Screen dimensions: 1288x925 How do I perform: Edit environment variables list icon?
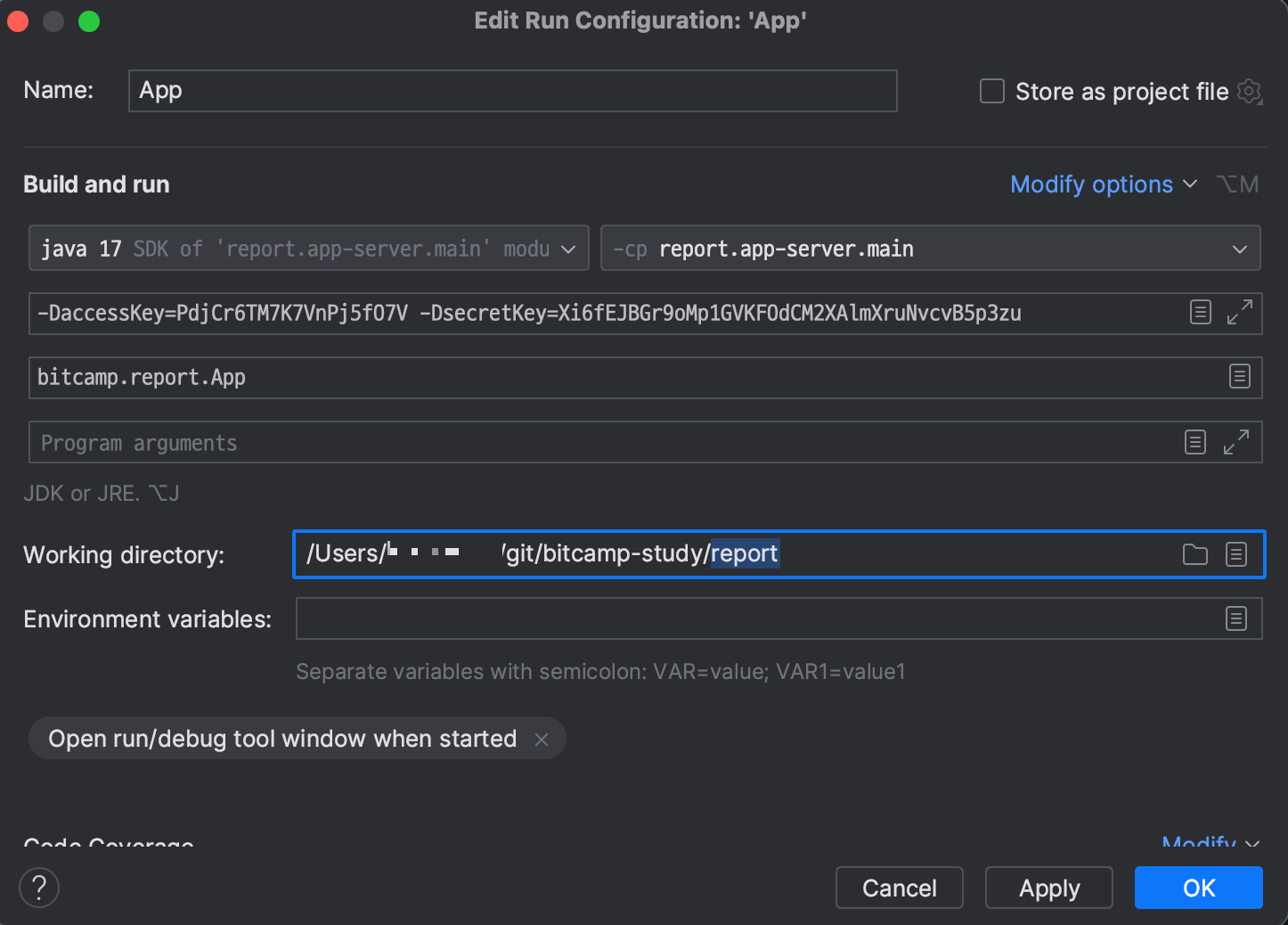pos(1236,618)
